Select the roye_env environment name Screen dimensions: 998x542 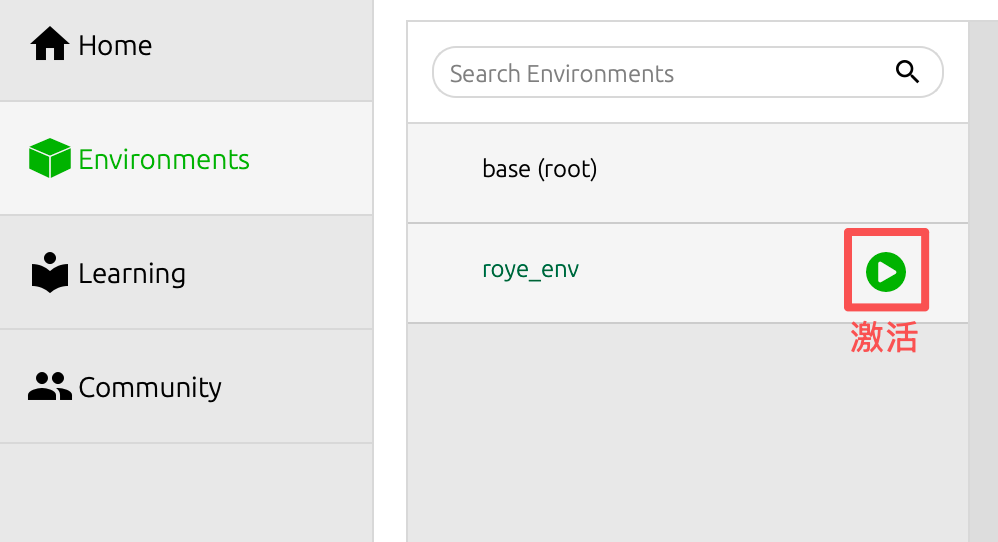coord(530,270)
